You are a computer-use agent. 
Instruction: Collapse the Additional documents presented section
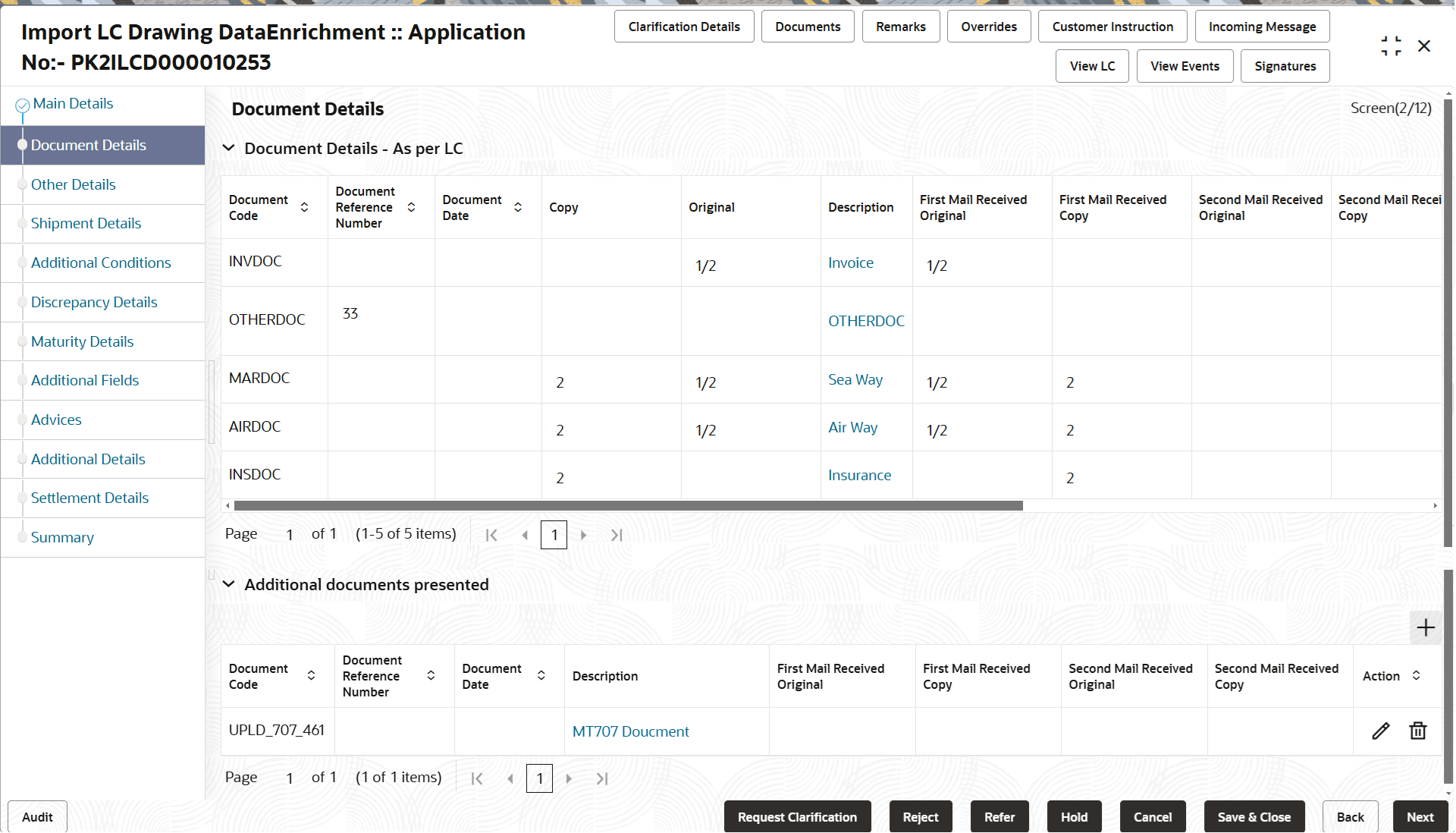point(229,584)
